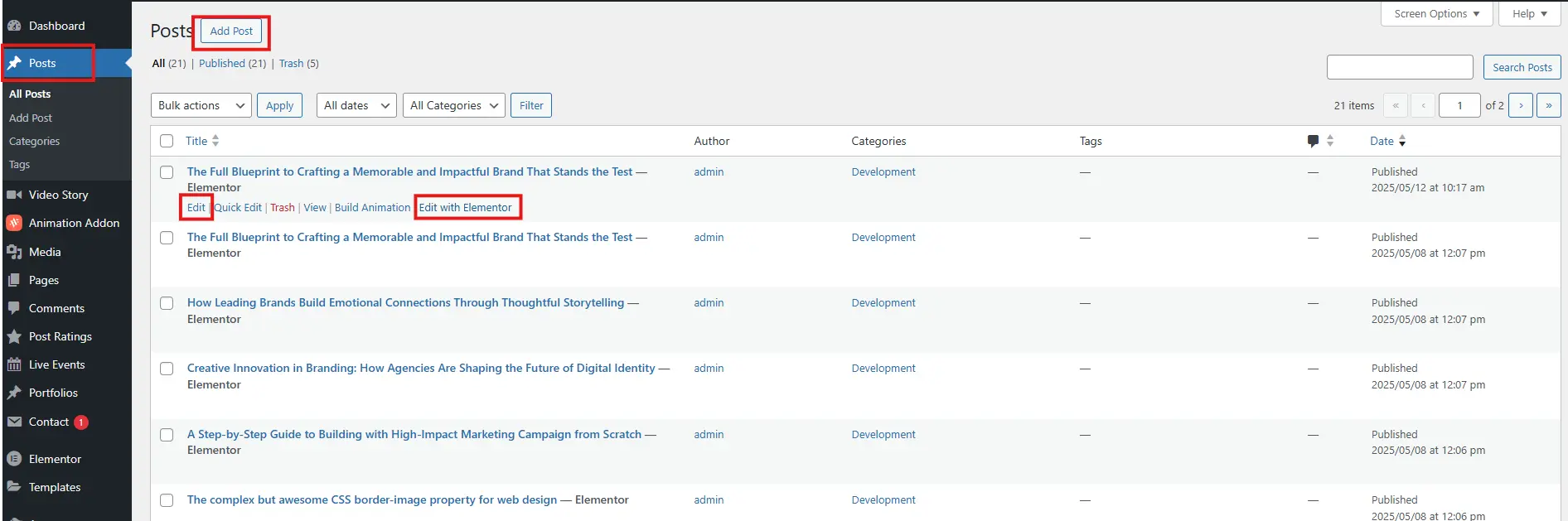Screen dimensions: 1568x521
Task: Click the Add Post button beside heading
Action: 231,31
